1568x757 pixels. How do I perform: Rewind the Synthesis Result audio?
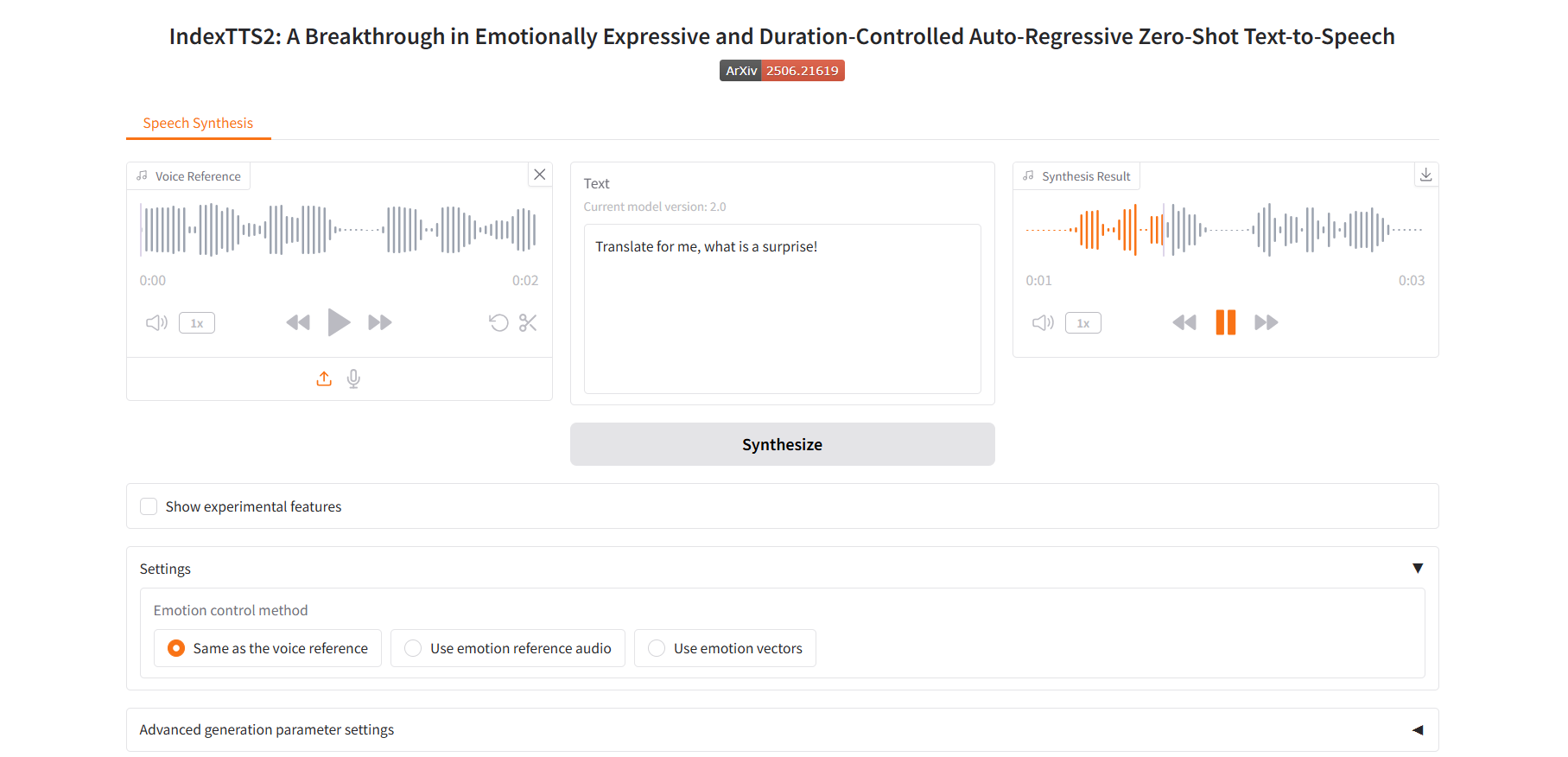[x=1184, y=322]
